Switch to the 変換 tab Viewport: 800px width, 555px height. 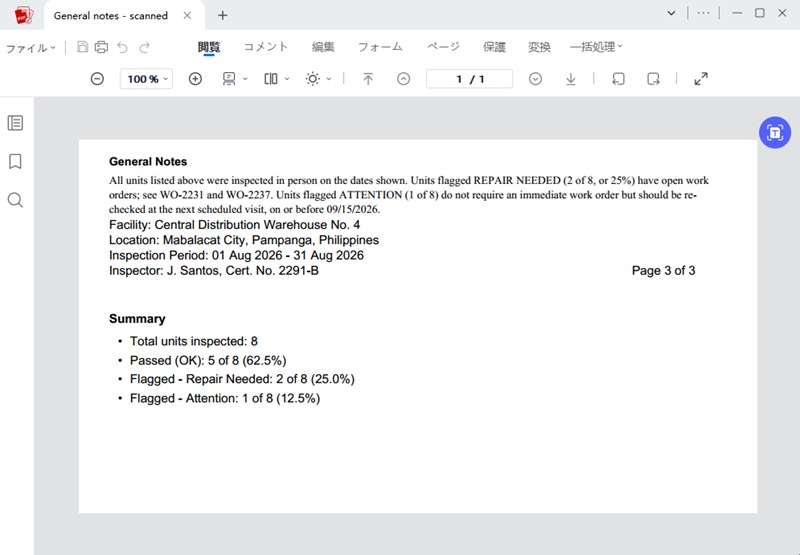tap(539, 47)
